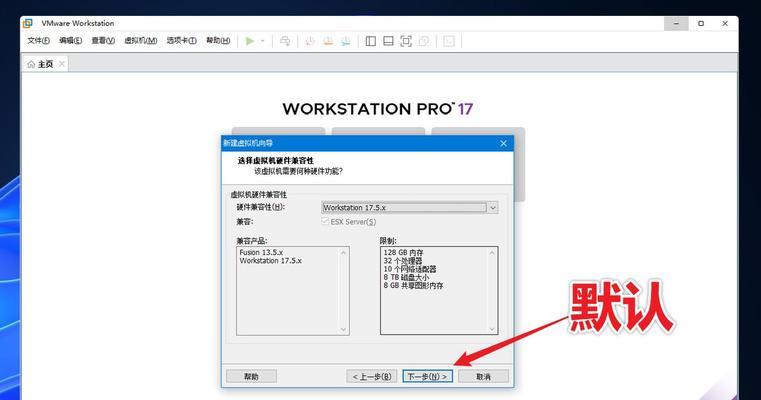Toggle the ESX Server(S) checkbox
Screen dimensions: 761x400
325,221
